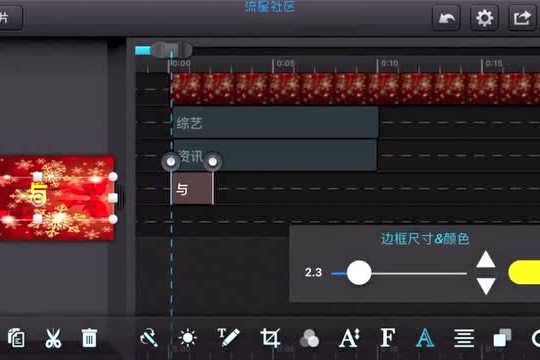Click the 边框尺寸&颜色 panel heading
Image resolution: width=540 pixels, height=360 pixels.
point(425,239)
